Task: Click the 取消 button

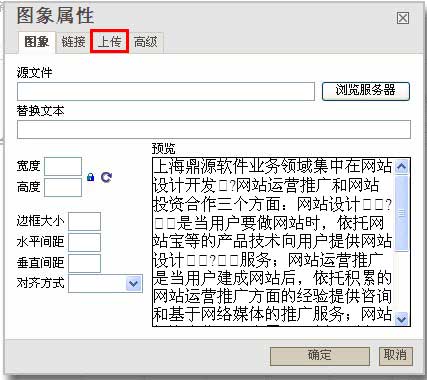Action: point(395,356)
